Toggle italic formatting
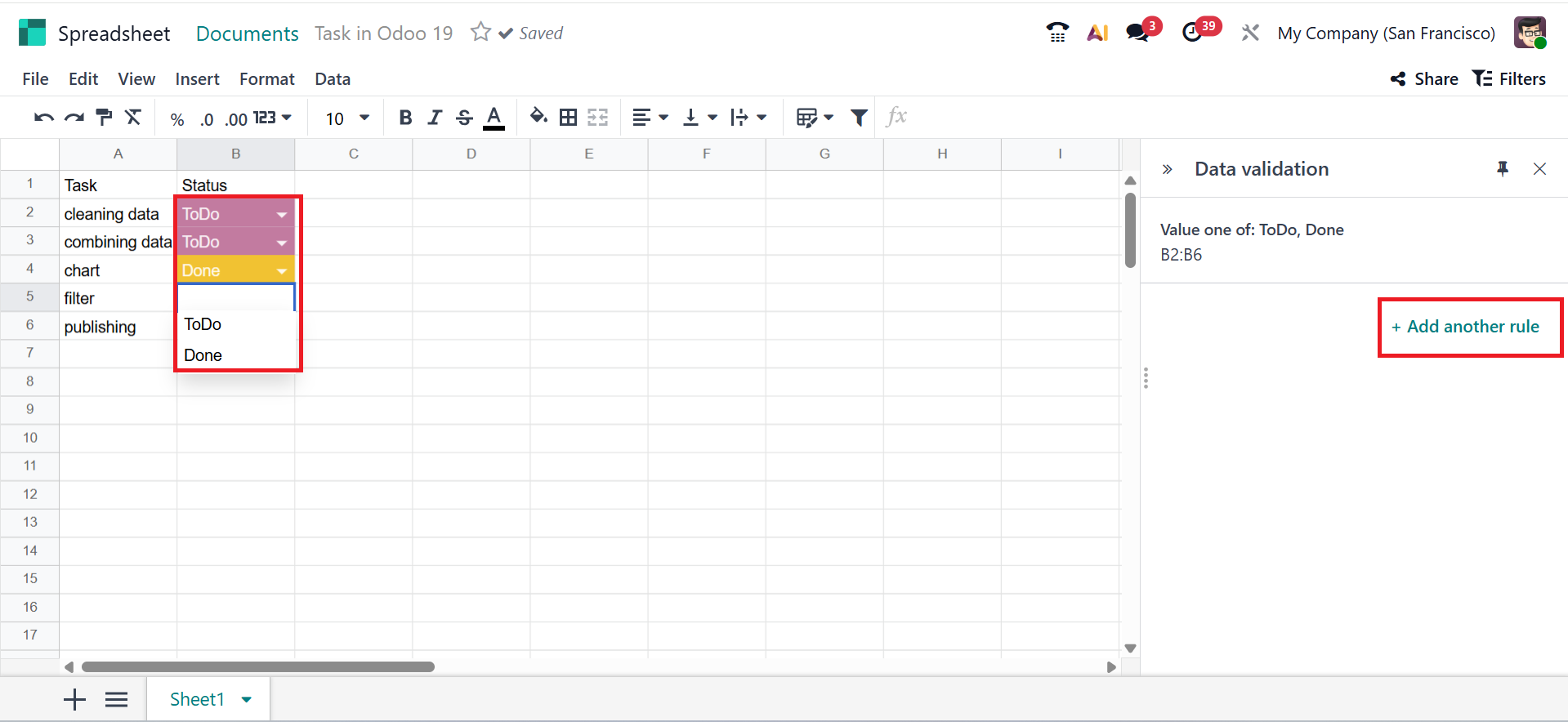 435,118
